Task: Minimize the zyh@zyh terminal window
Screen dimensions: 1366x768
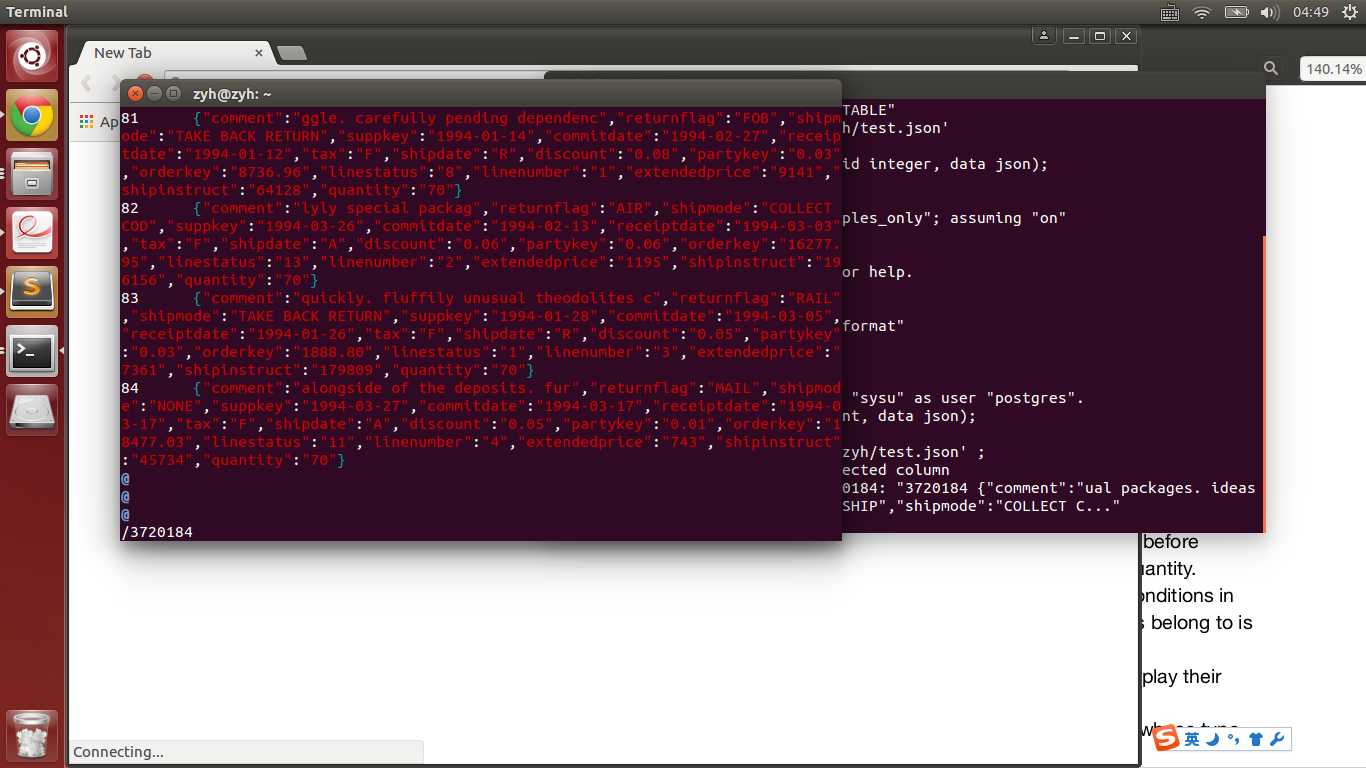Action: pos(154,93)
